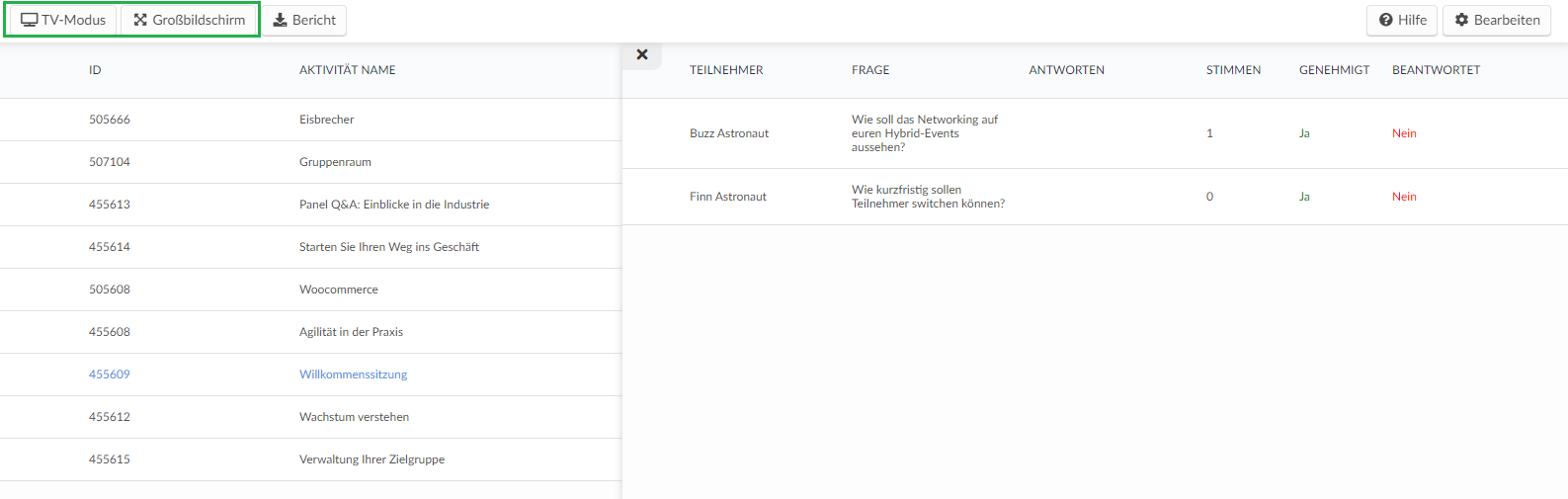This screenshot has width=1568, height=499.
Task: Select Verwaltung Ihrer Zielgruppe row
Action: pyautogui.click(x=310, y=459)
